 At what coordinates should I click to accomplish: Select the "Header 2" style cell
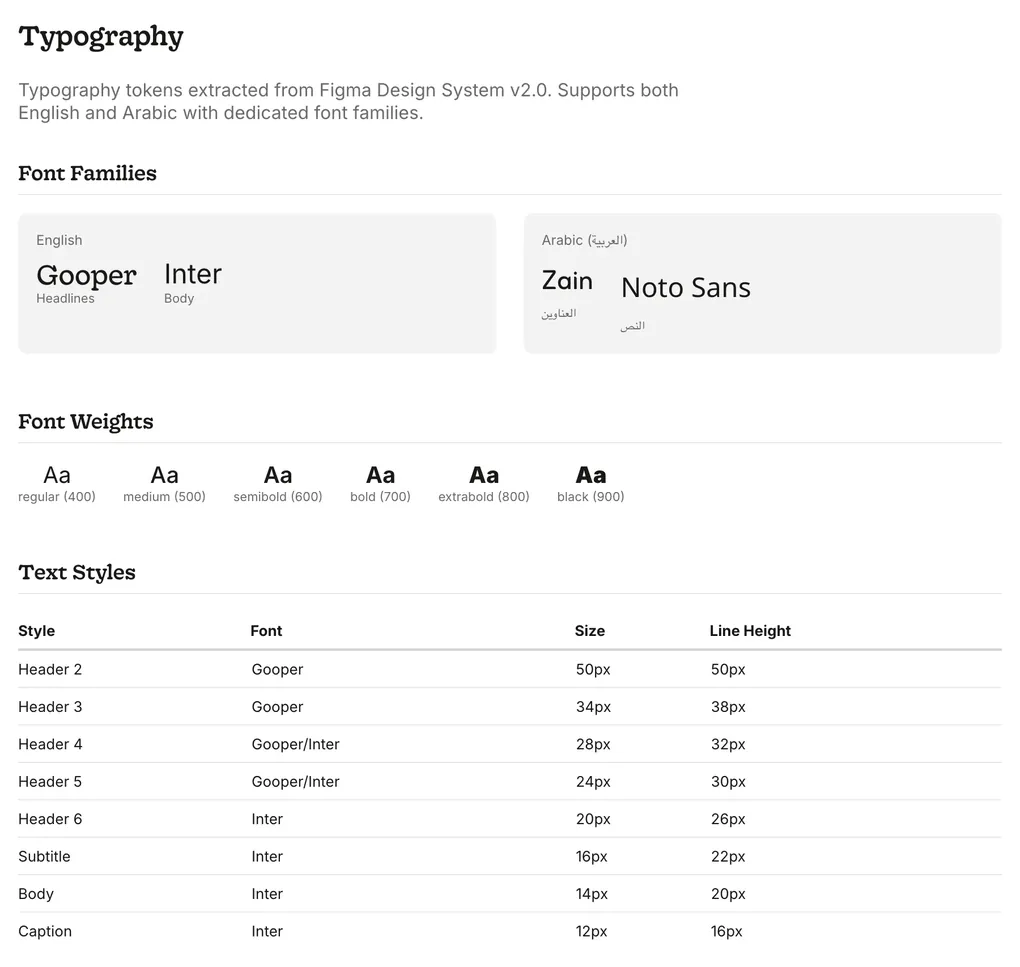coord(50,669)
